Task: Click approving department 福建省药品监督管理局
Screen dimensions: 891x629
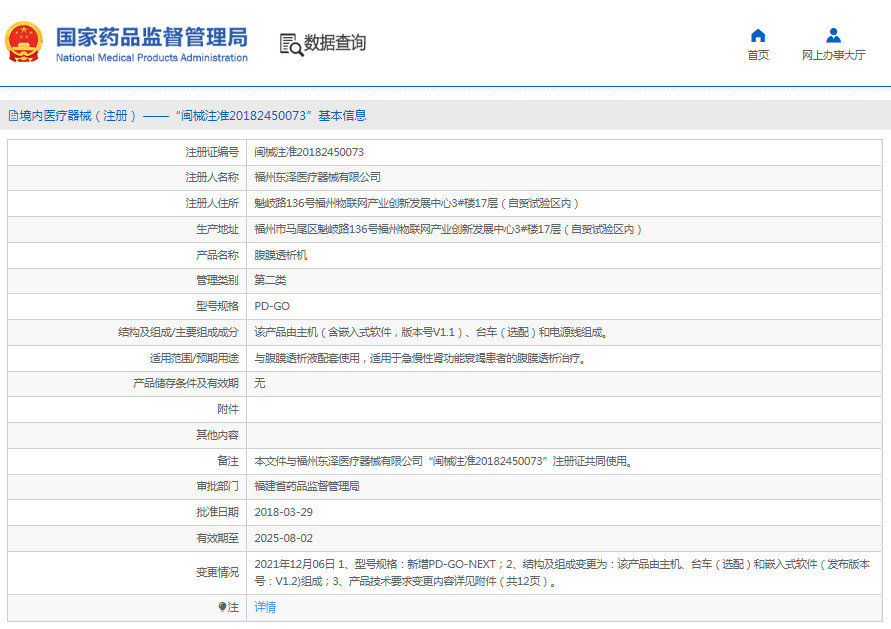Action: tap(307, 486)
